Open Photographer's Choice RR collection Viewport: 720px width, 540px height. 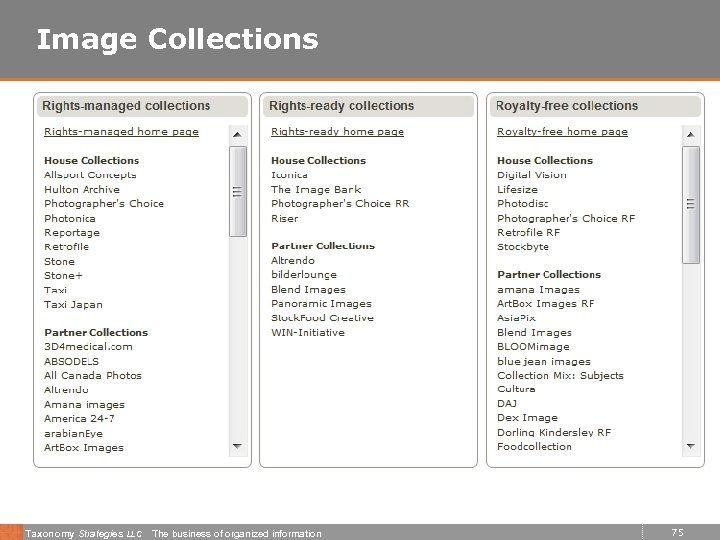click(340, 204)
